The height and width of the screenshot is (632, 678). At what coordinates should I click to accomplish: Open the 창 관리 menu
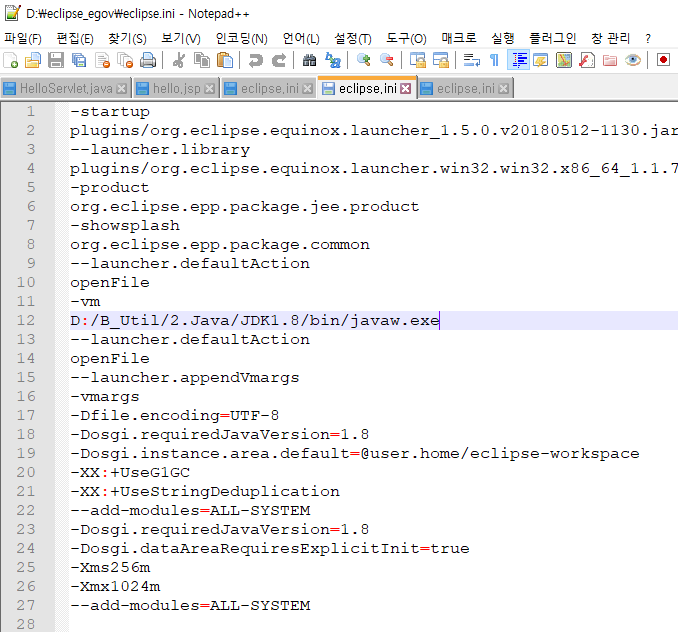611,38
